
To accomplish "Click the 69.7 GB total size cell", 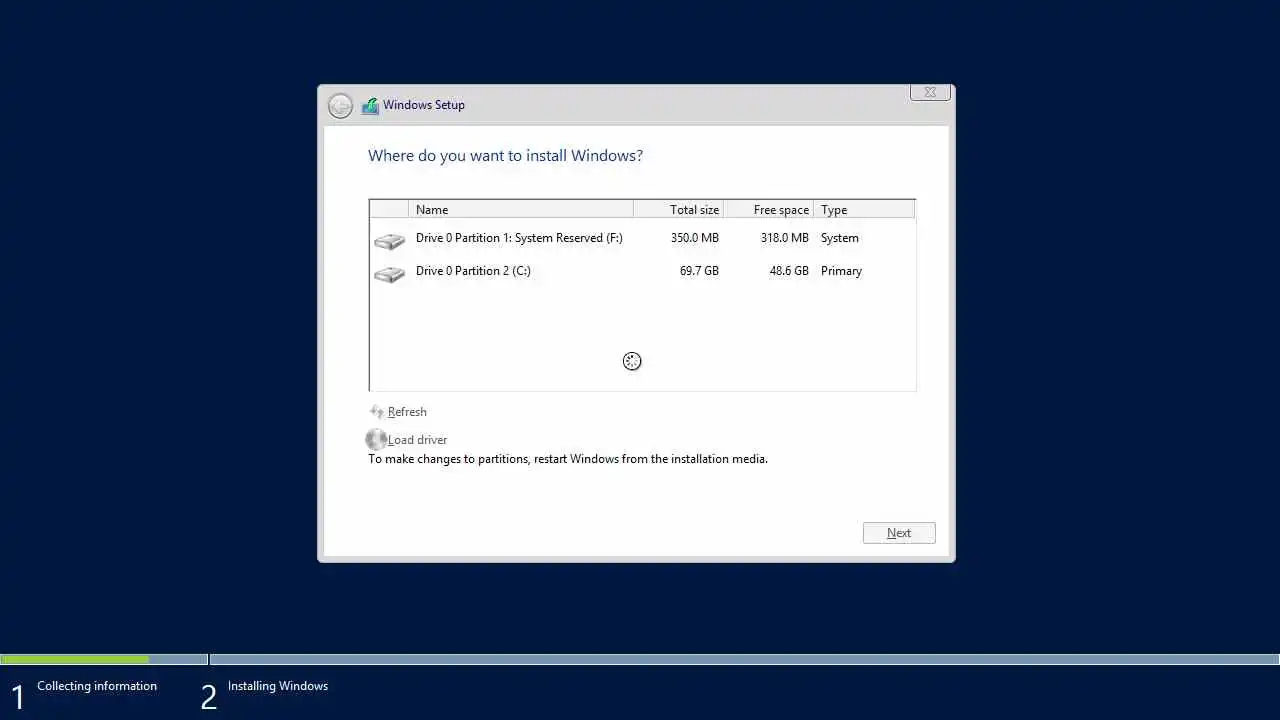I will [699, 271].
